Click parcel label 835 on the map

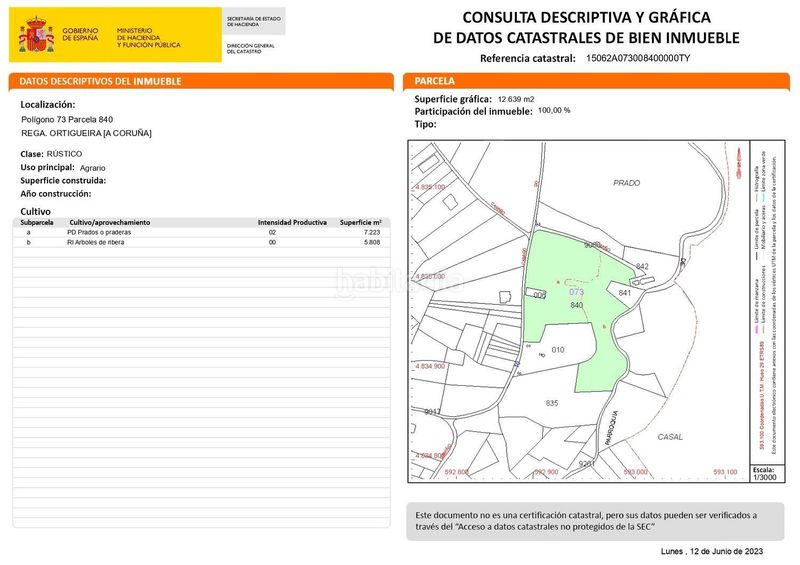click(x=552, y=403)
